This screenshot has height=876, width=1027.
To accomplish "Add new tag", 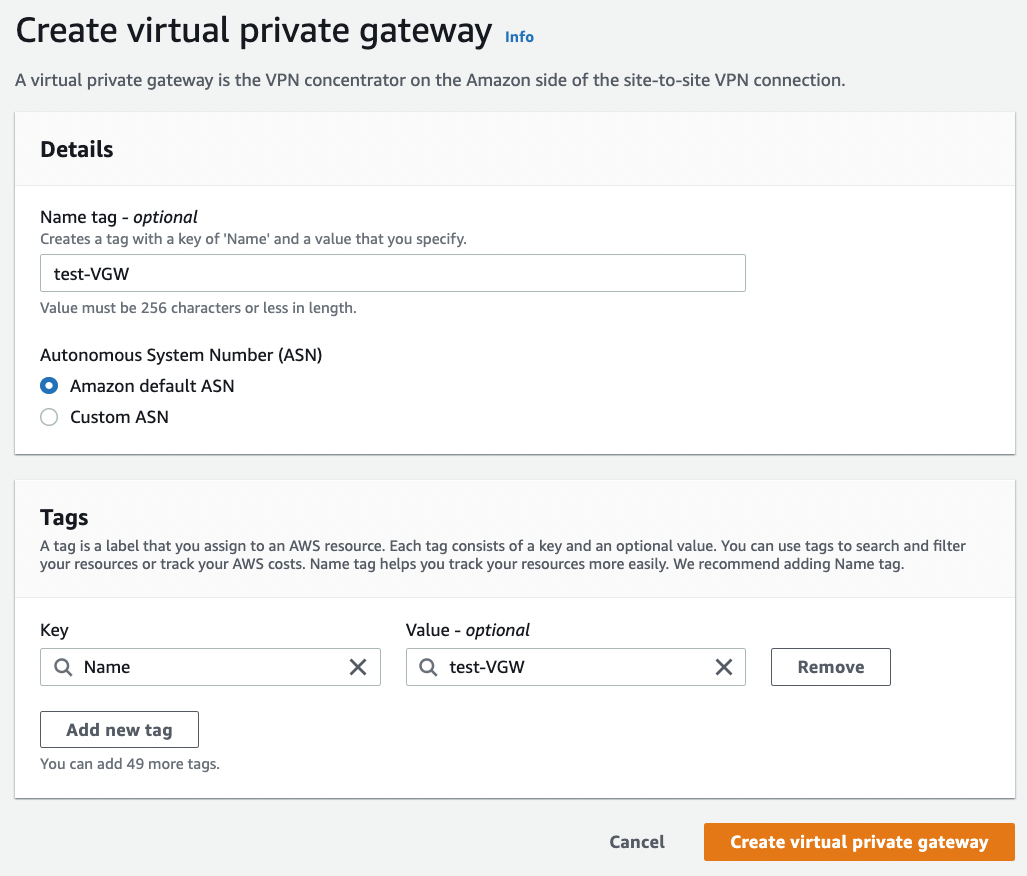I will [x=119, y=729].
